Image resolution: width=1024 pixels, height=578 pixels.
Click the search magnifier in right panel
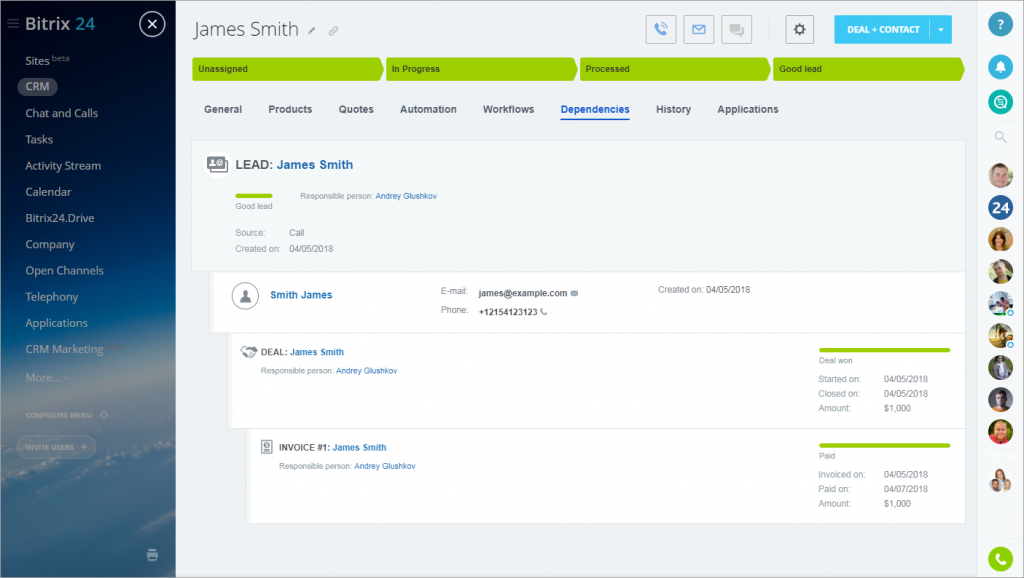[x=1000, y=136]
